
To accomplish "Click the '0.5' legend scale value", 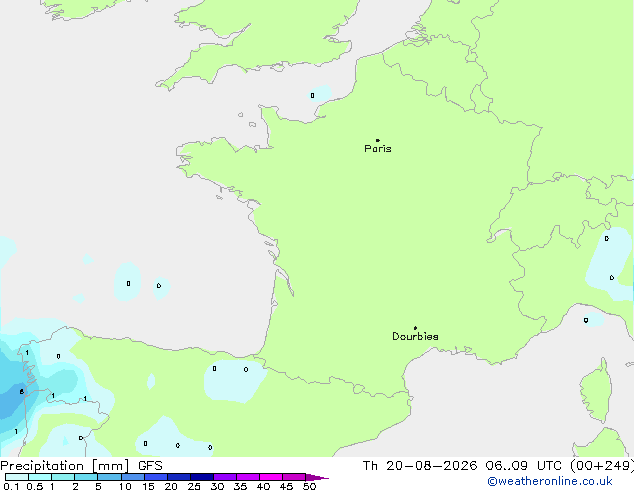I will (35, 486).
